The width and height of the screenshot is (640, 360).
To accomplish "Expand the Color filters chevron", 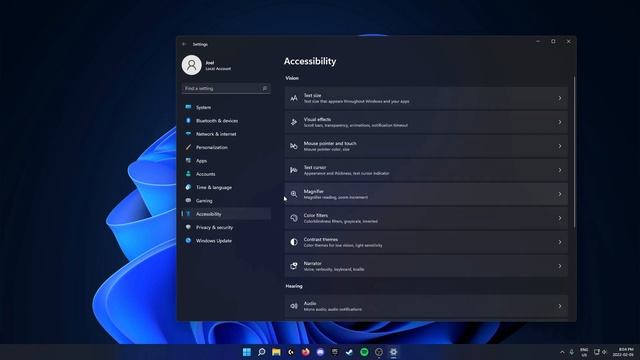I will [x=560, y=218].
